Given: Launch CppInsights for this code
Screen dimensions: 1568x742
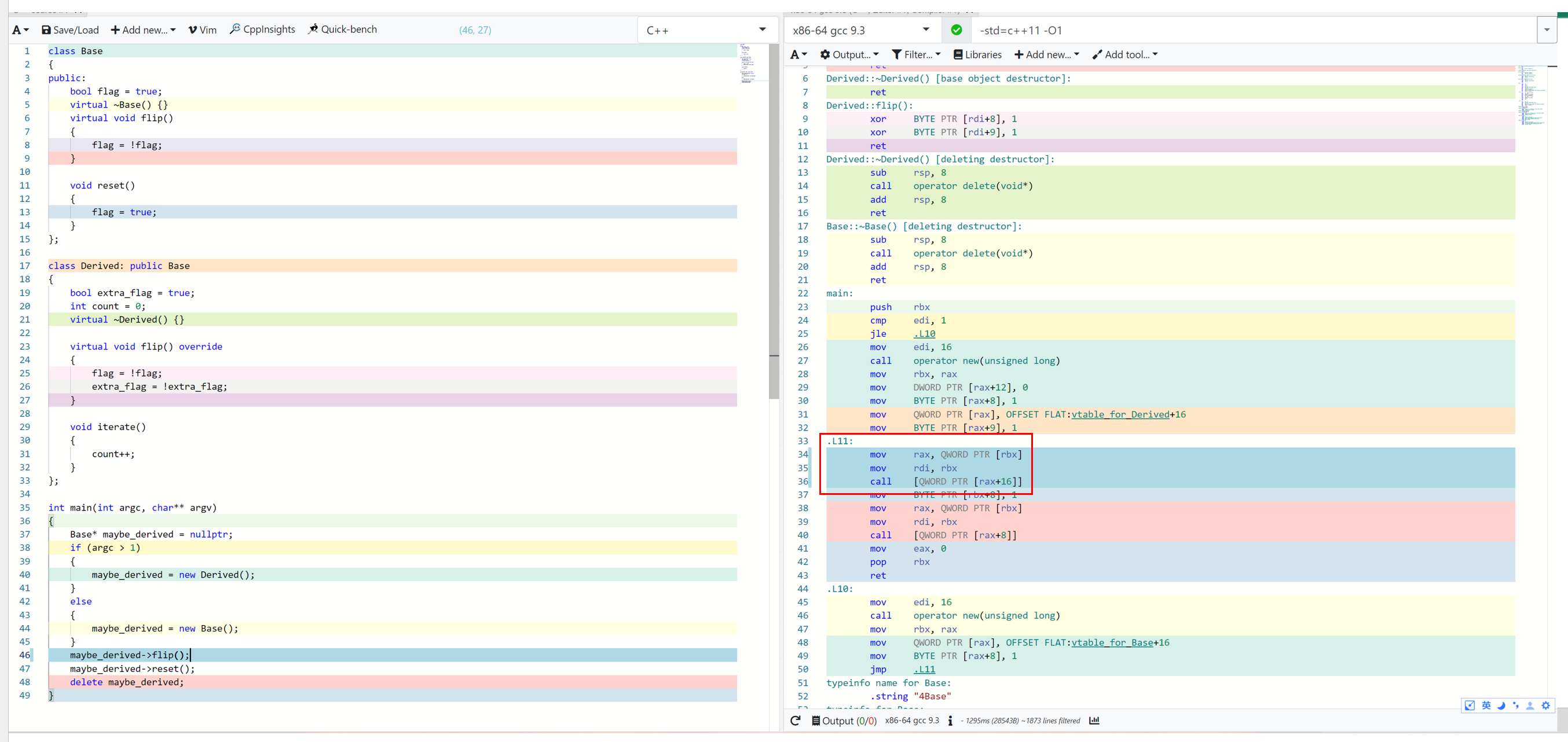Looking at the screenshot, I should point(262,29).
